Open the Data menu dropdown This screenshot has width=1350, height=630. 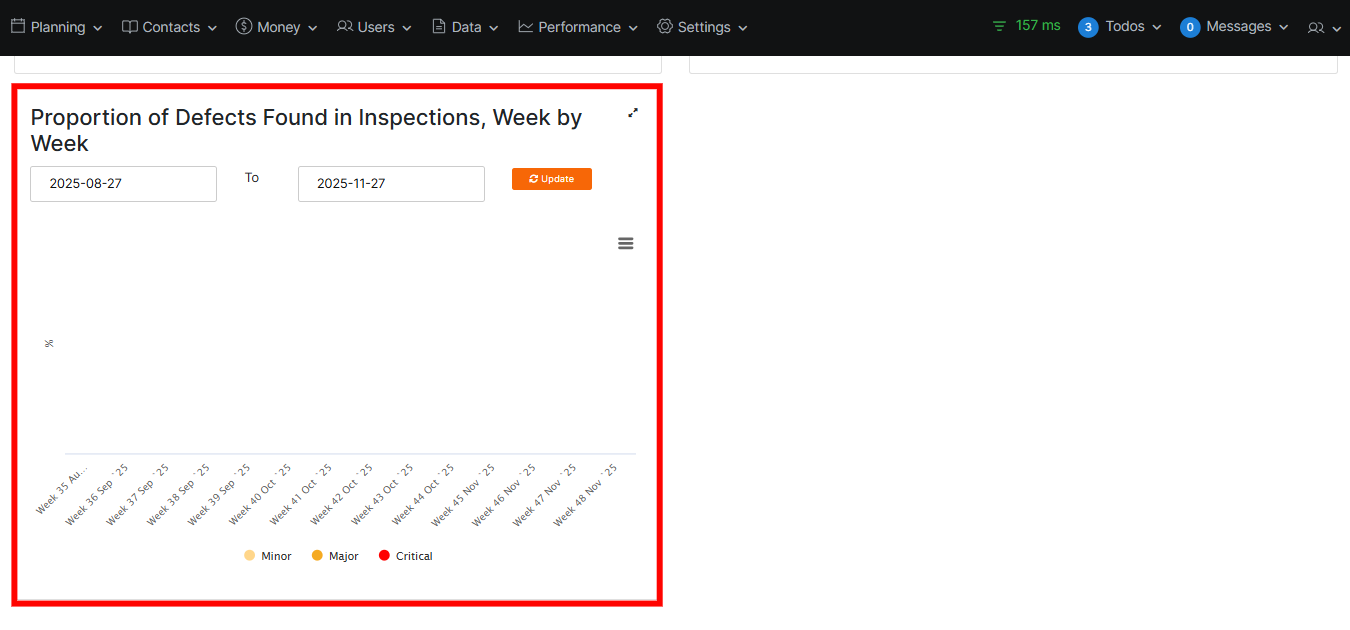click(x=465, y=27)
